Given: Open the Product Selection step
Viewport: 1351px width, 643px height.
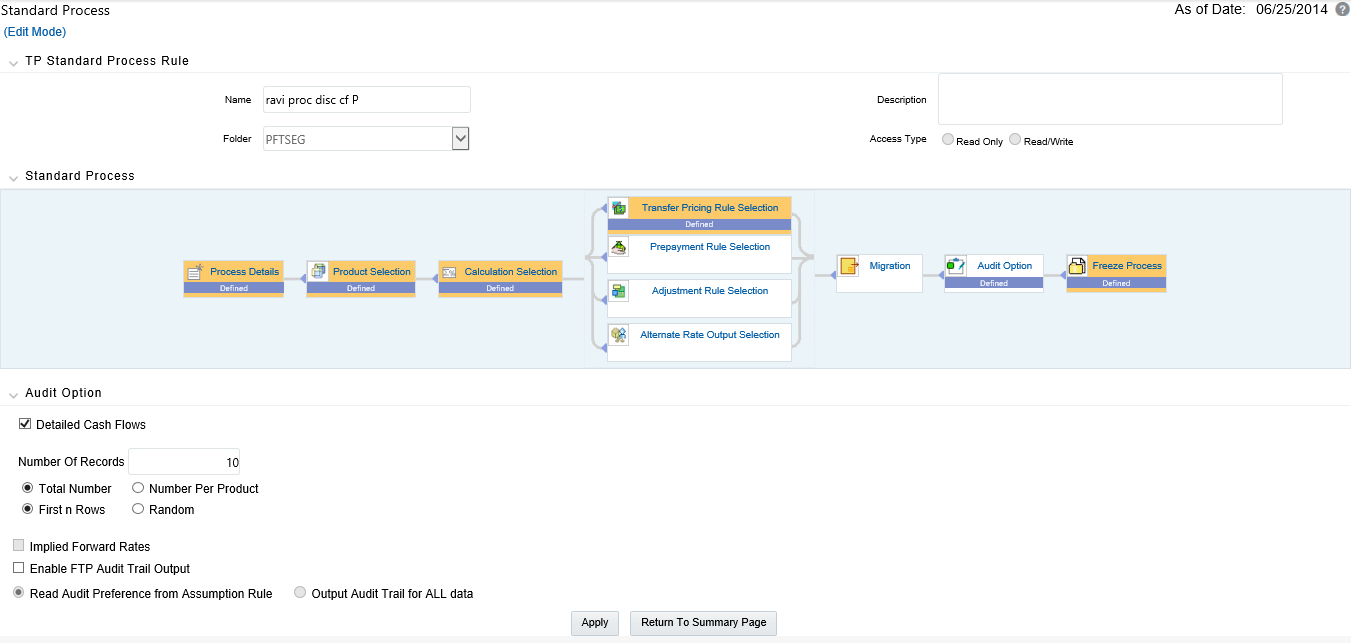Looking at the screenshot, I should pyautogui.click(x=371, y=272).
